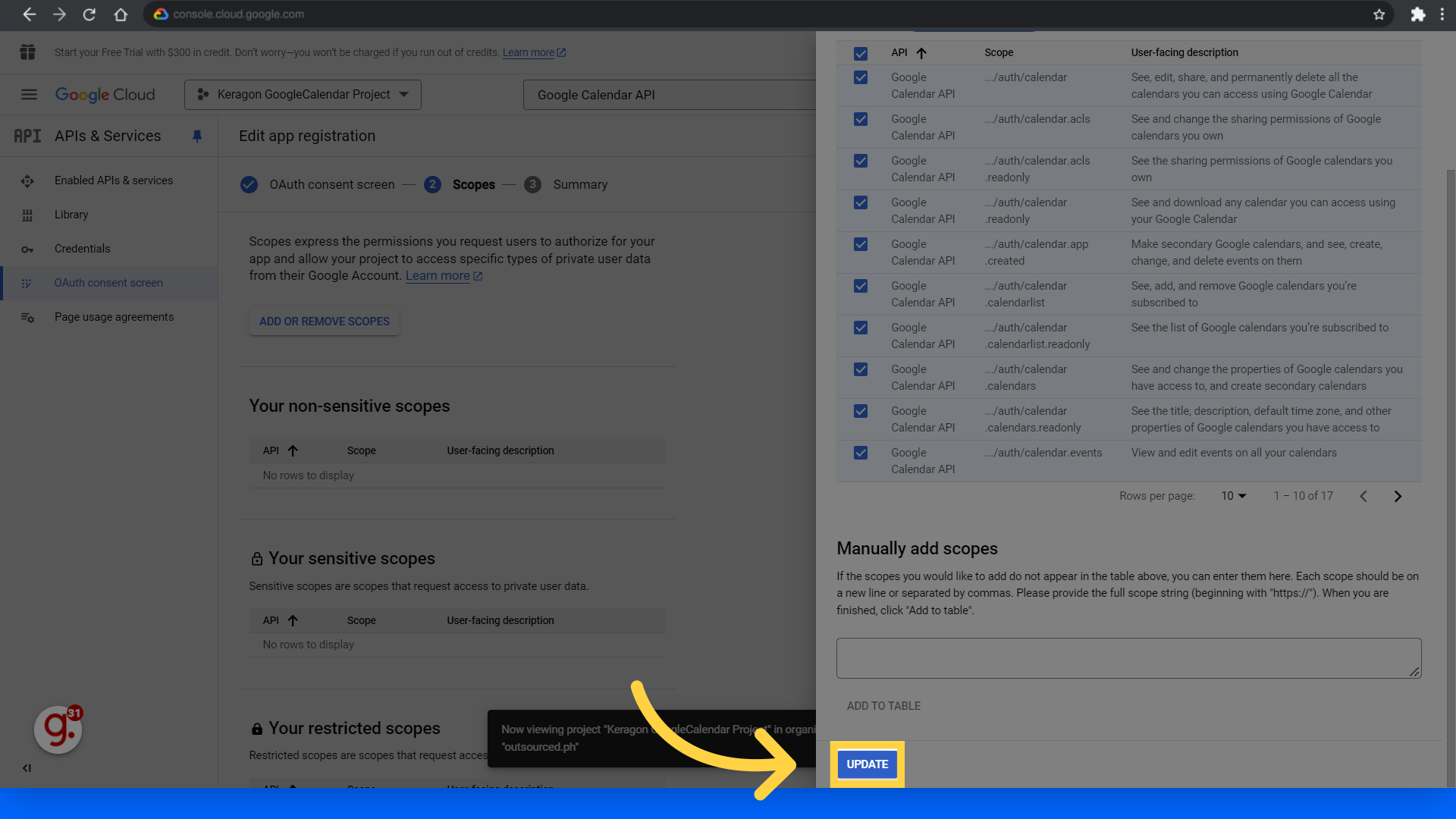Image resolution: width=1456 pixels, height=819 pixels.
Task: Open the Keragon GoogleCalendar Project selector
Action: 303,95
